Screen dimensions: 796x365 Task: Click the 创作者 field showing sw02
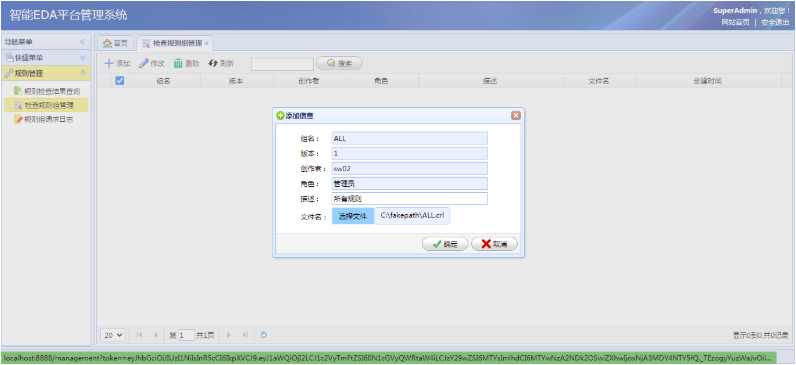tap(410, 169)
